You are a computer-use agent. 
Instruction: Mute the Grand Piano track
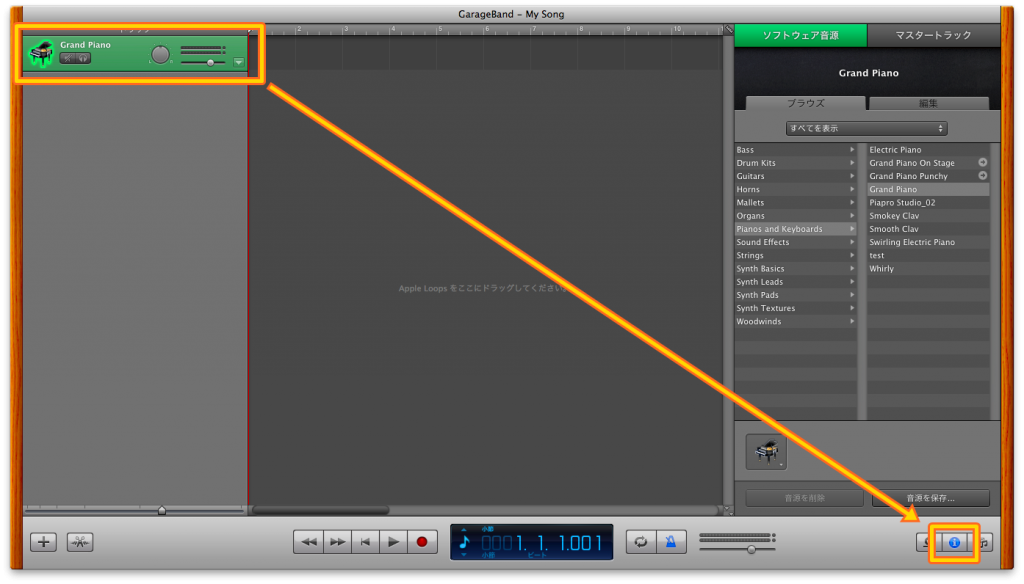[x=67, y=58]
